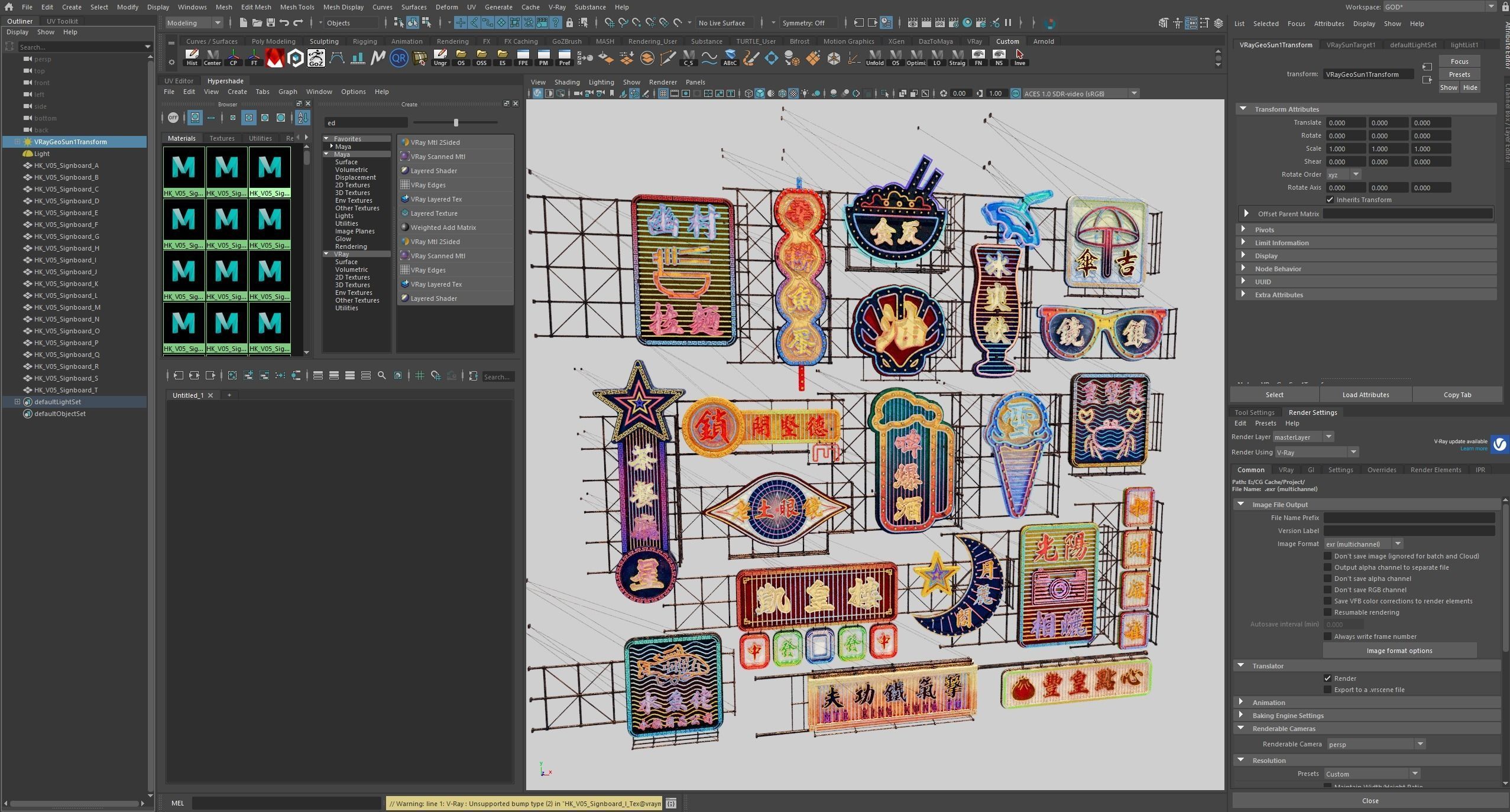Click the Hypershade browser OFF icon

(173, 118)
